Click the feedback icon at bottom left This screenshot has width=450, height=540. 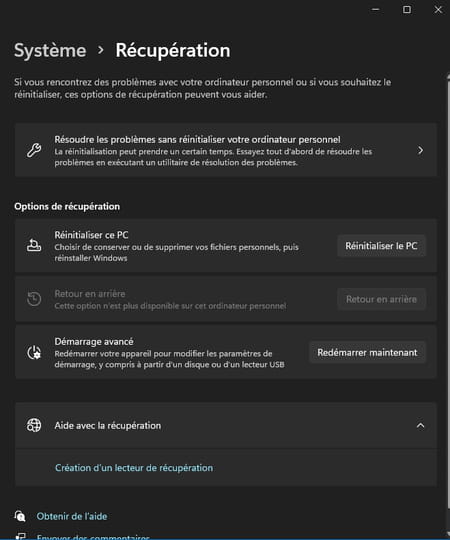[21, 537]
